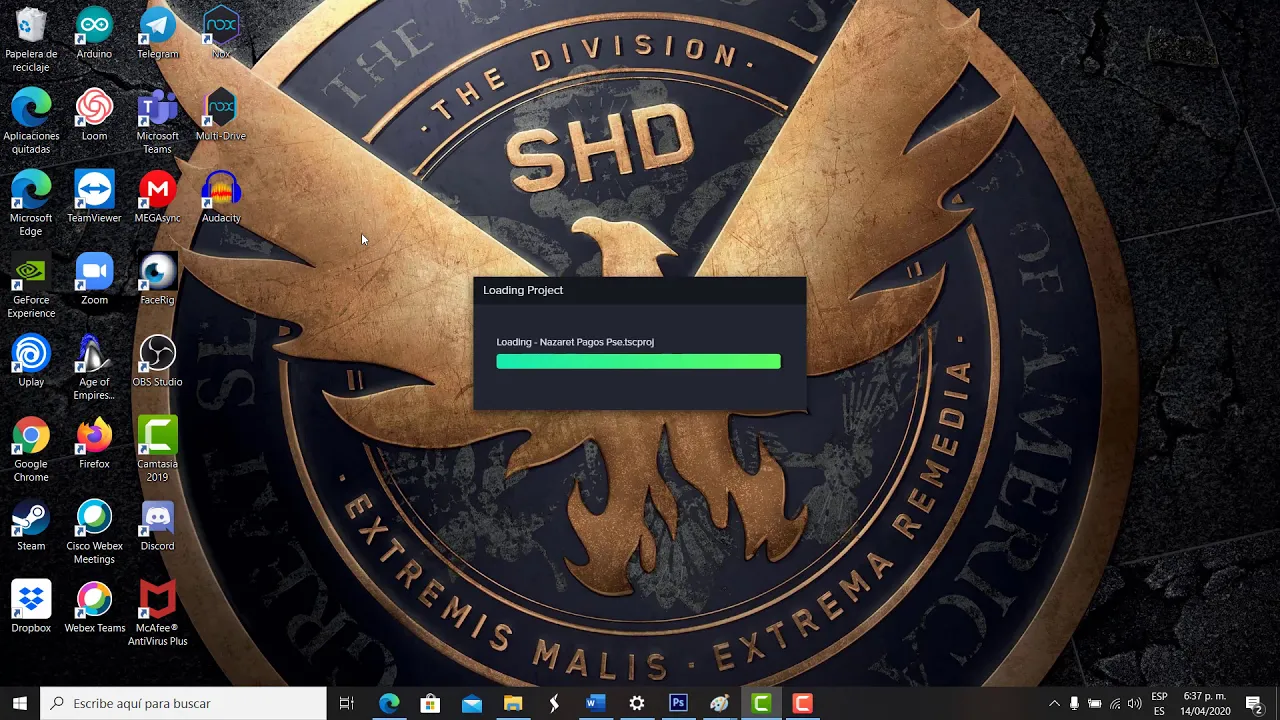The width and height of the screenshot is (1280, 720).
Task: Select the FaceRig desktop shortcut
Action: point(157,279)
